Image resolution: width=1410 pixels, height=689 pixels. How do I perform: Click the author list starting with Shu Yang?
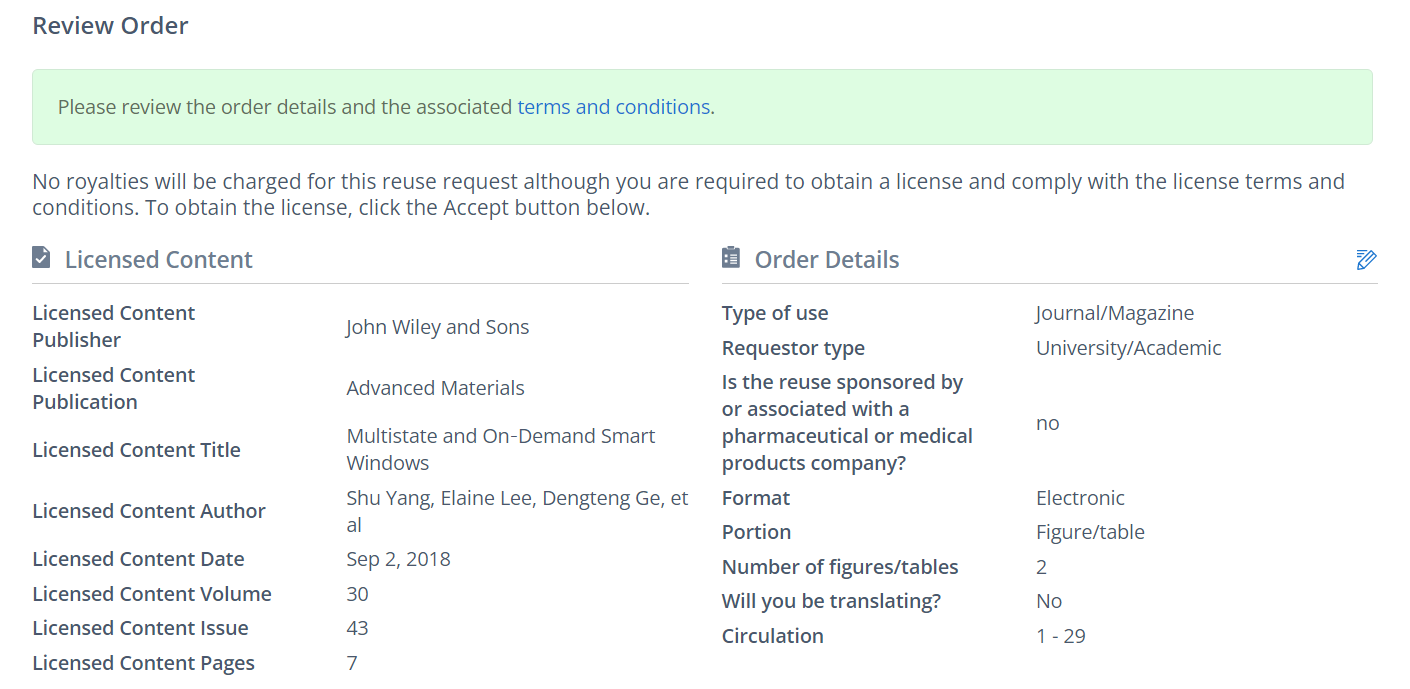point(516,511)
